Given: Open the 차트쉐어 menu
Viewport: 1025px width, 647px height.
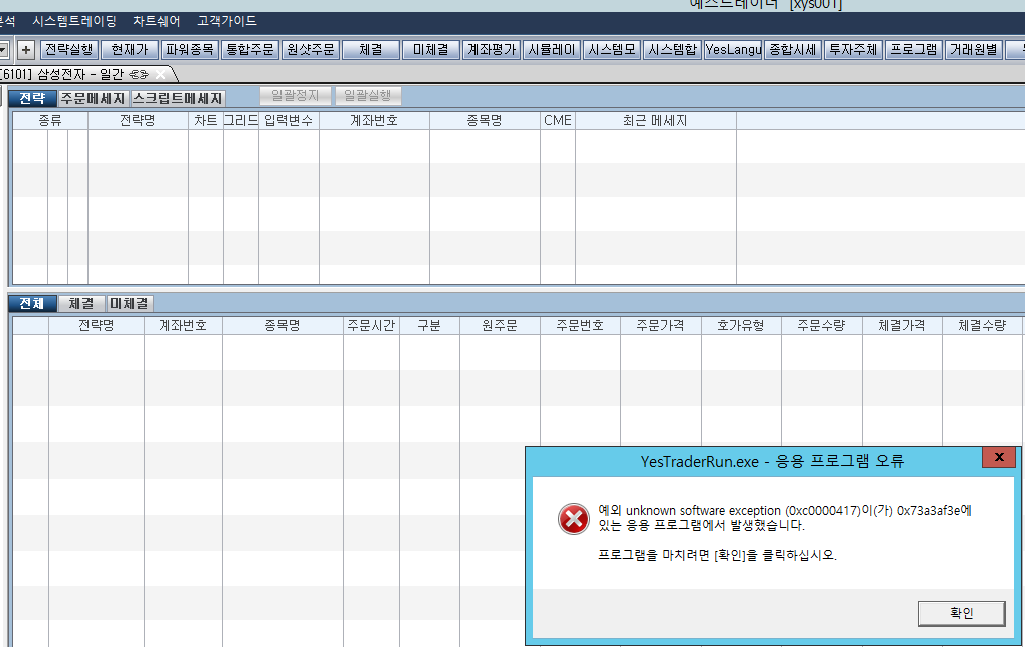Looking at the screenshot, I should point(157,21).
